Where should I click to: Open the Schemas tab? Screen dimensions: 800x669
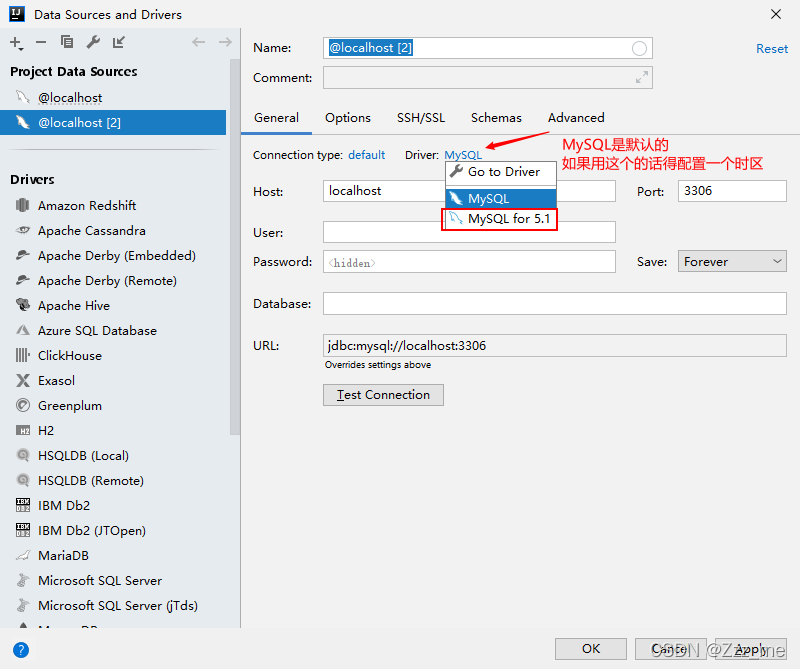(496, 118)
